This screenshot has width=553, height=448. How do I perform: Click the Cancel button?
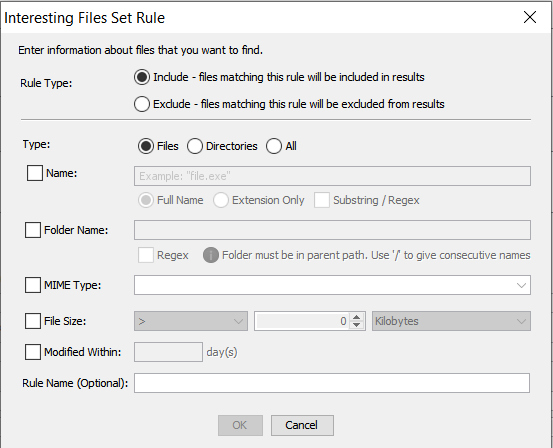[302, 425]
